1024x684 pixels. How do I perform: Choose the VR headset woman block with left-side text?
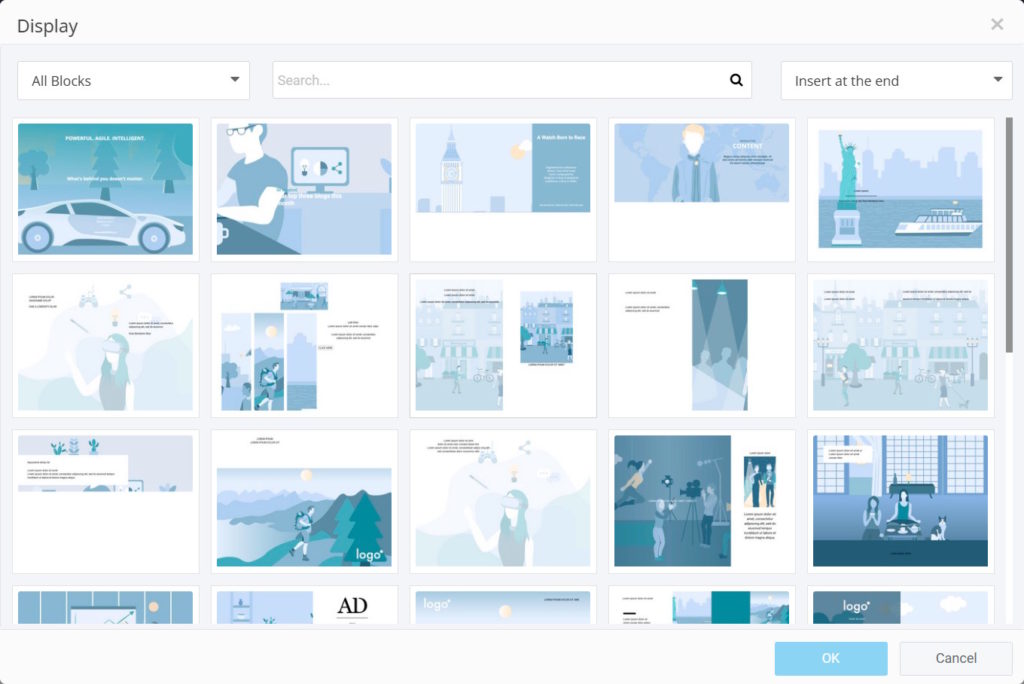[x=106, y=346]
